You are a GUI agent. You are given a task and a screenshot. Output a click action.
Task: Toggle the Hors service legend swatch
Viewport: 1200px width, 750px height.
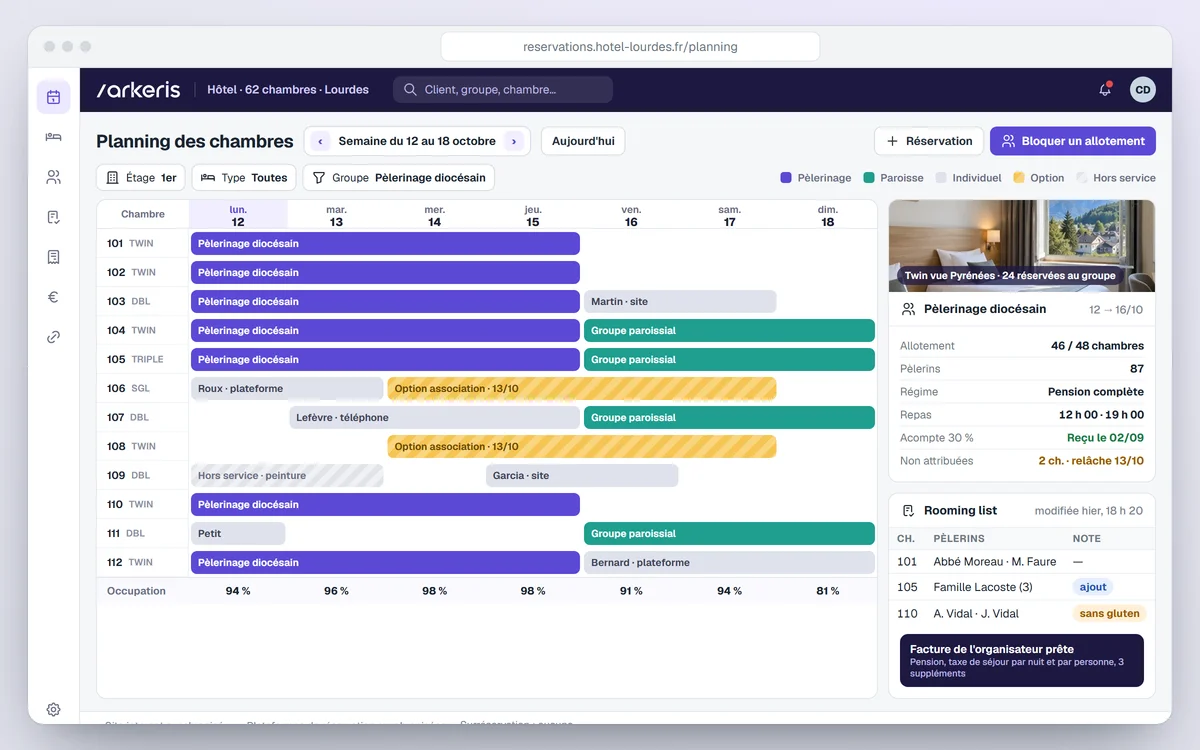(x=1082, y=178)
